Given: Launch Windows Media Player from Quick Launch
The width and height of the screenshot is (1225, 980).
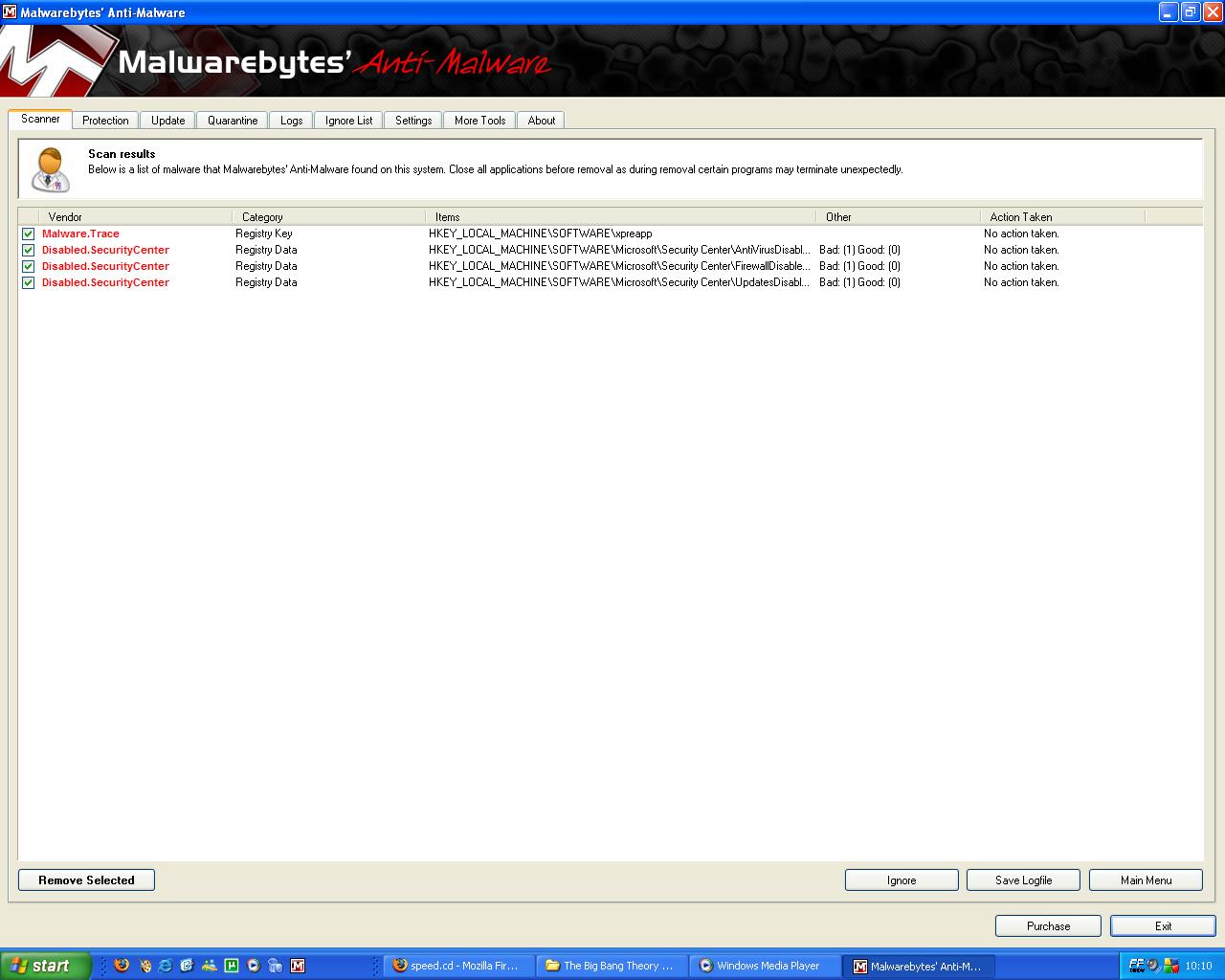Looking at the screenshot, I should click(x=253, y=966).
